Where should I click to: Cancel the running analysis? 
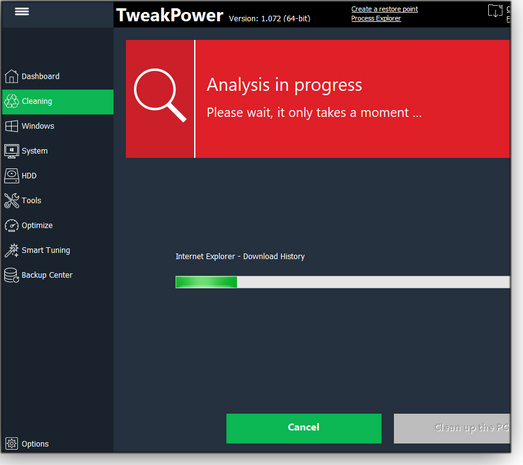coord(304,428)
